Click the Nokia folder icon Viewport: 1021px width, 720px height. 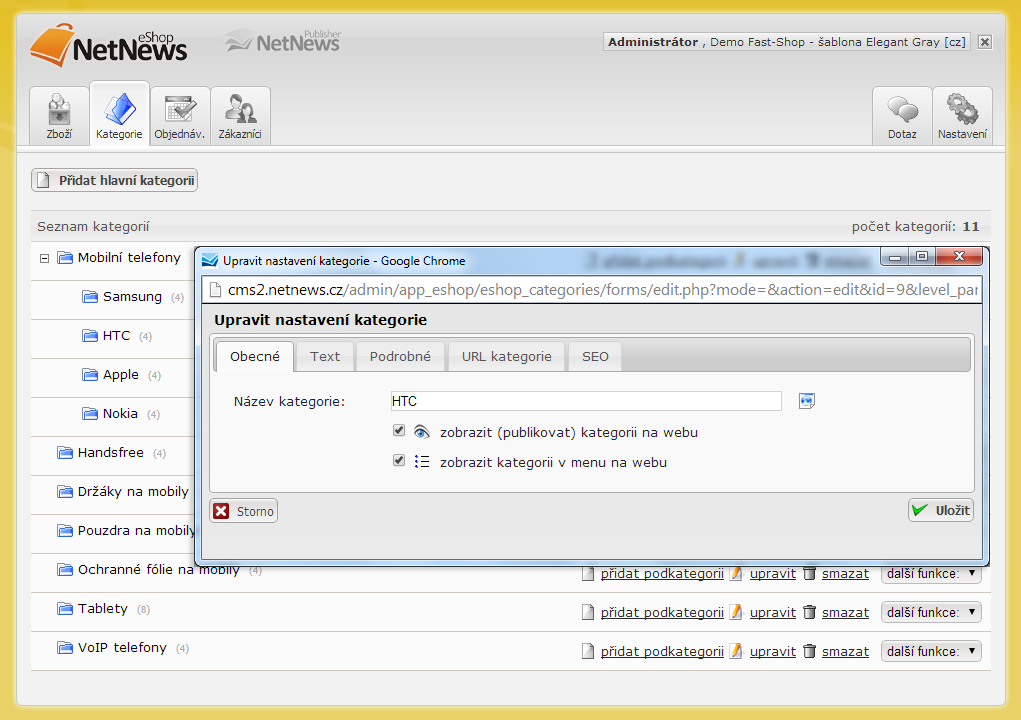(90, 414)
